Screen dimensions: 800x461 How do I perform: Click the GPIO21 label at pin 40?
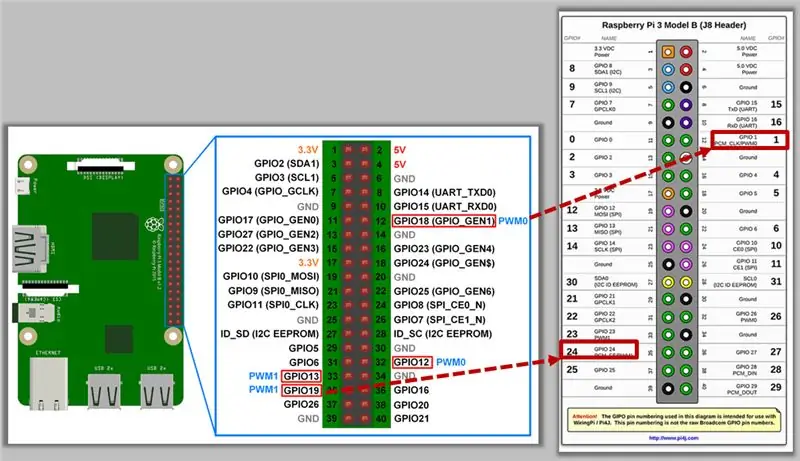(411, 419)
